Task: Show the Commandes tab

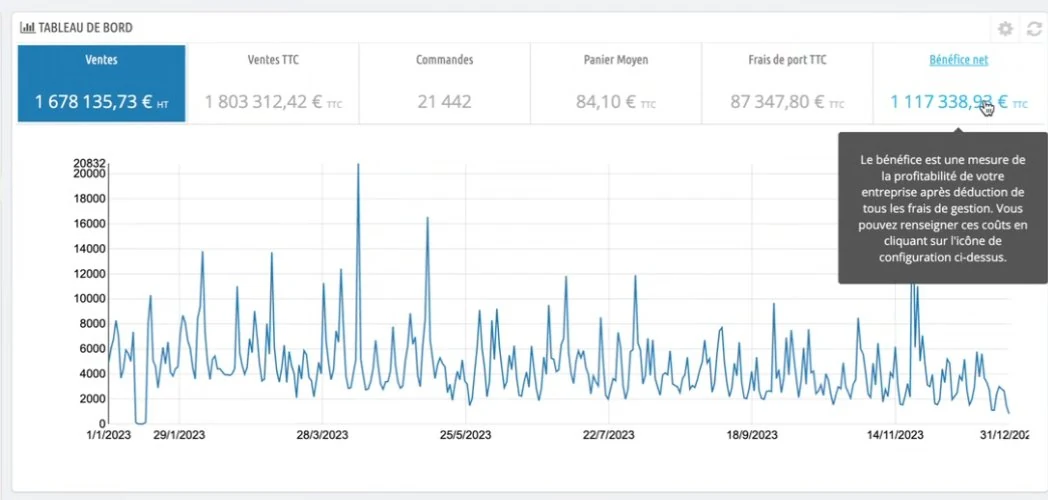Action: click(x=444, y=84)
